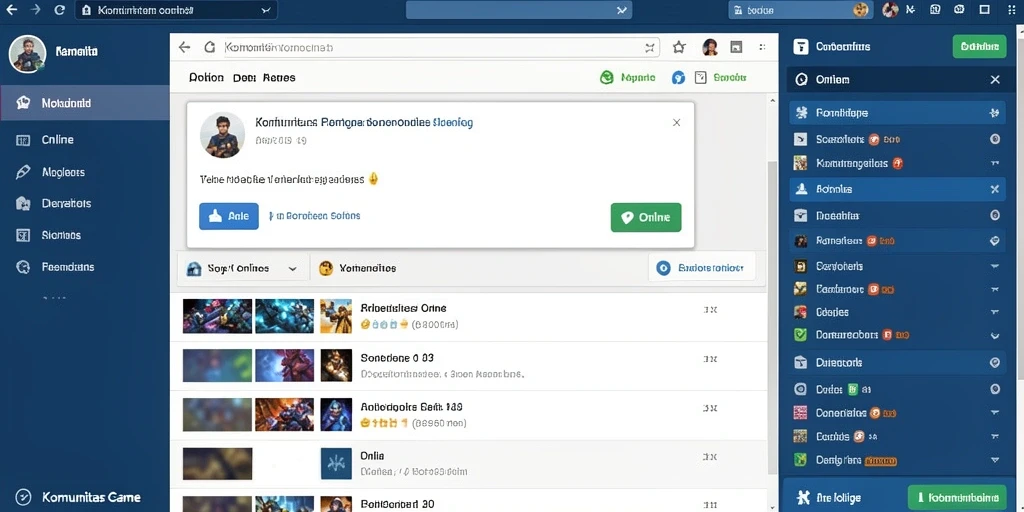1024x512 pixels.
Task: Select "Online" in the left sidebar
Action: pyautogui.click(x=57, y=140)
